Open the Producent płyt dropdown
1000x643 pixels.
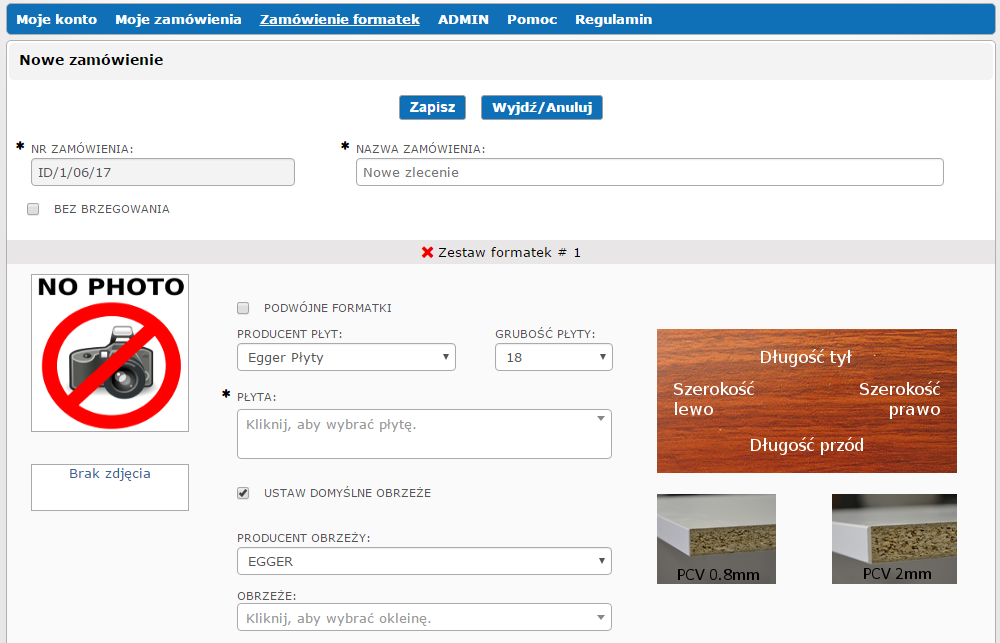(346, 357)
